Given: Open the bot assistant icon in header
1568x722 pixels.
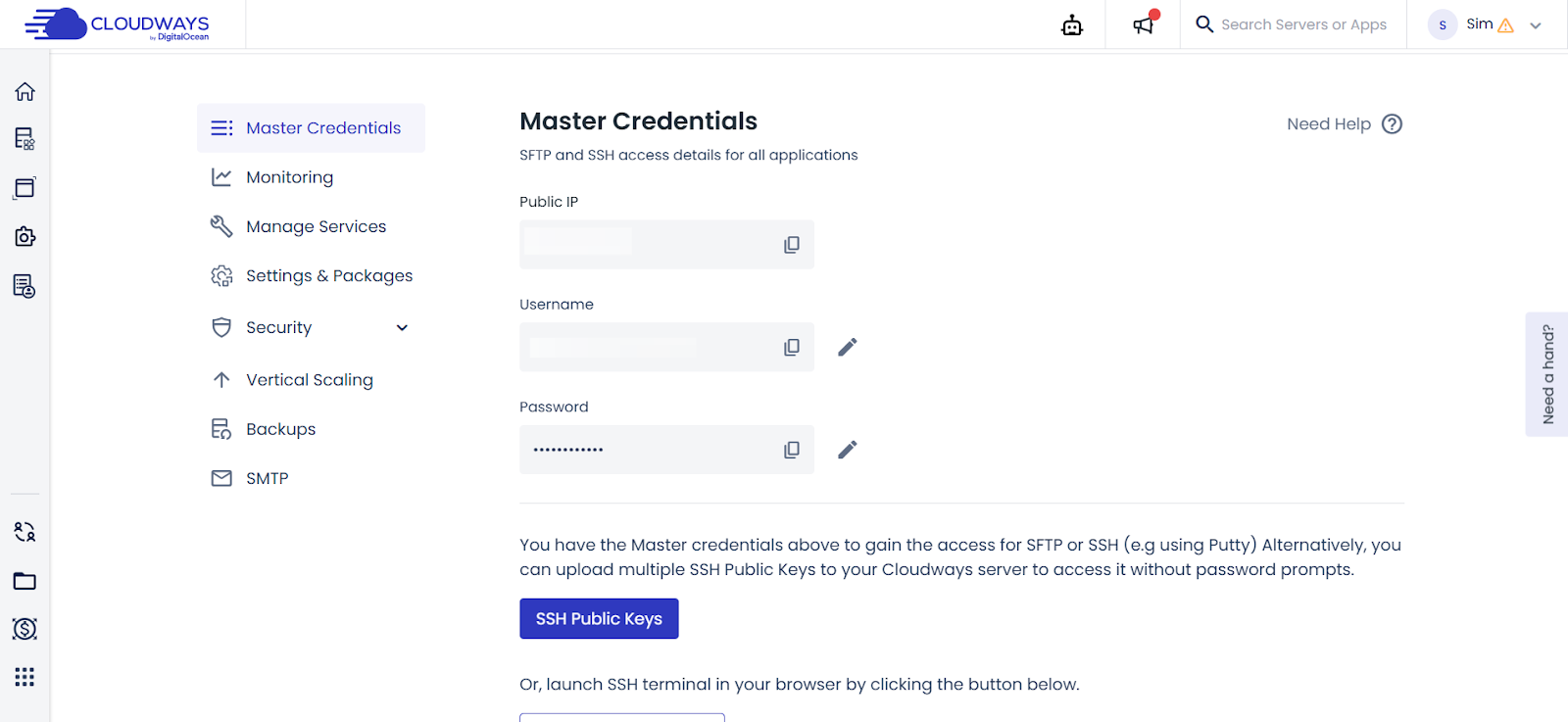Looking at the screenshot, I should point(1072,25).
